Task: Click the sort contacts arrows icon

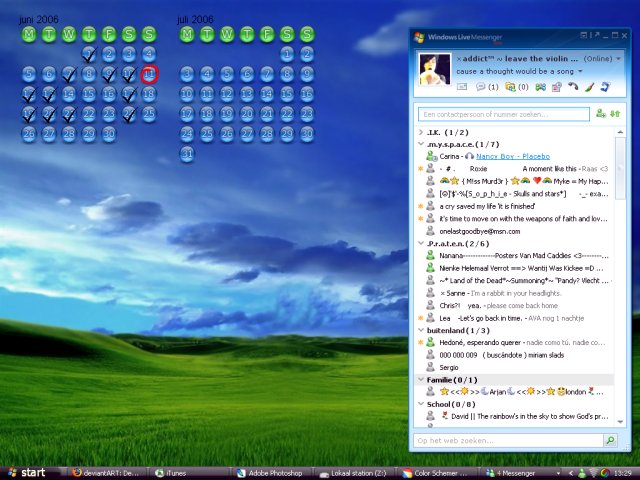Action: (614, 114)
